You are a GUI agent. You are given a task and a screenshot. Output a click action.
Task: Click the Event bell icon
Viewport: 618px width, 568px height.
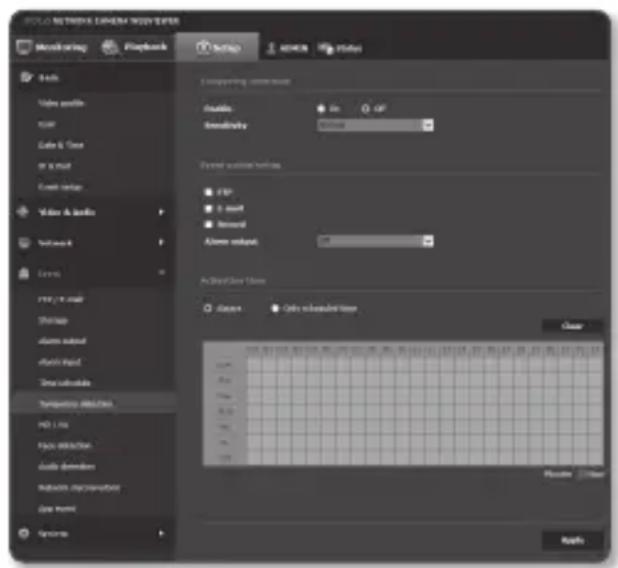(24, 273)
